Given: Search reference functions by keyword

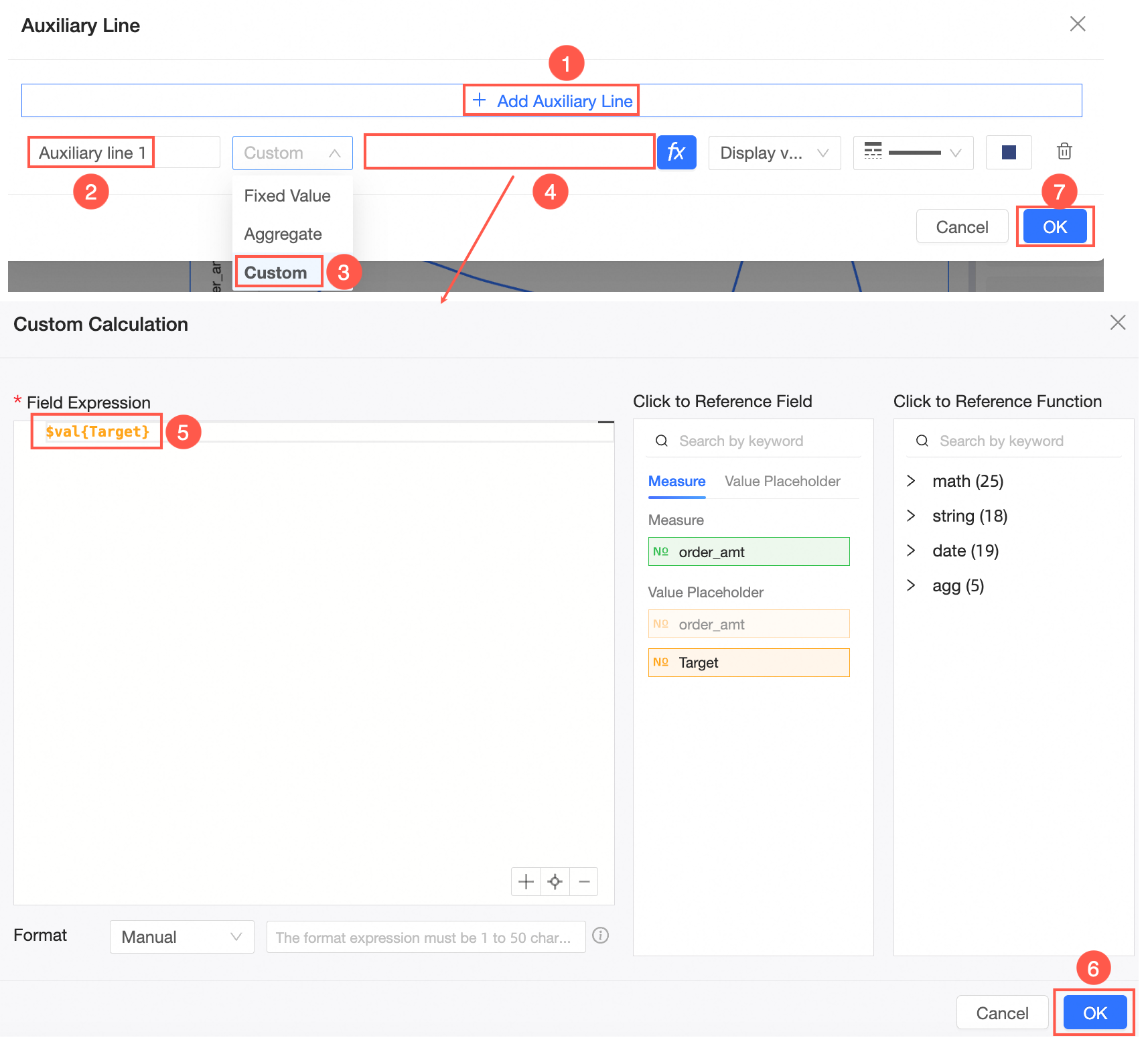Looking at the screenshot, I should click(1013, 441).
